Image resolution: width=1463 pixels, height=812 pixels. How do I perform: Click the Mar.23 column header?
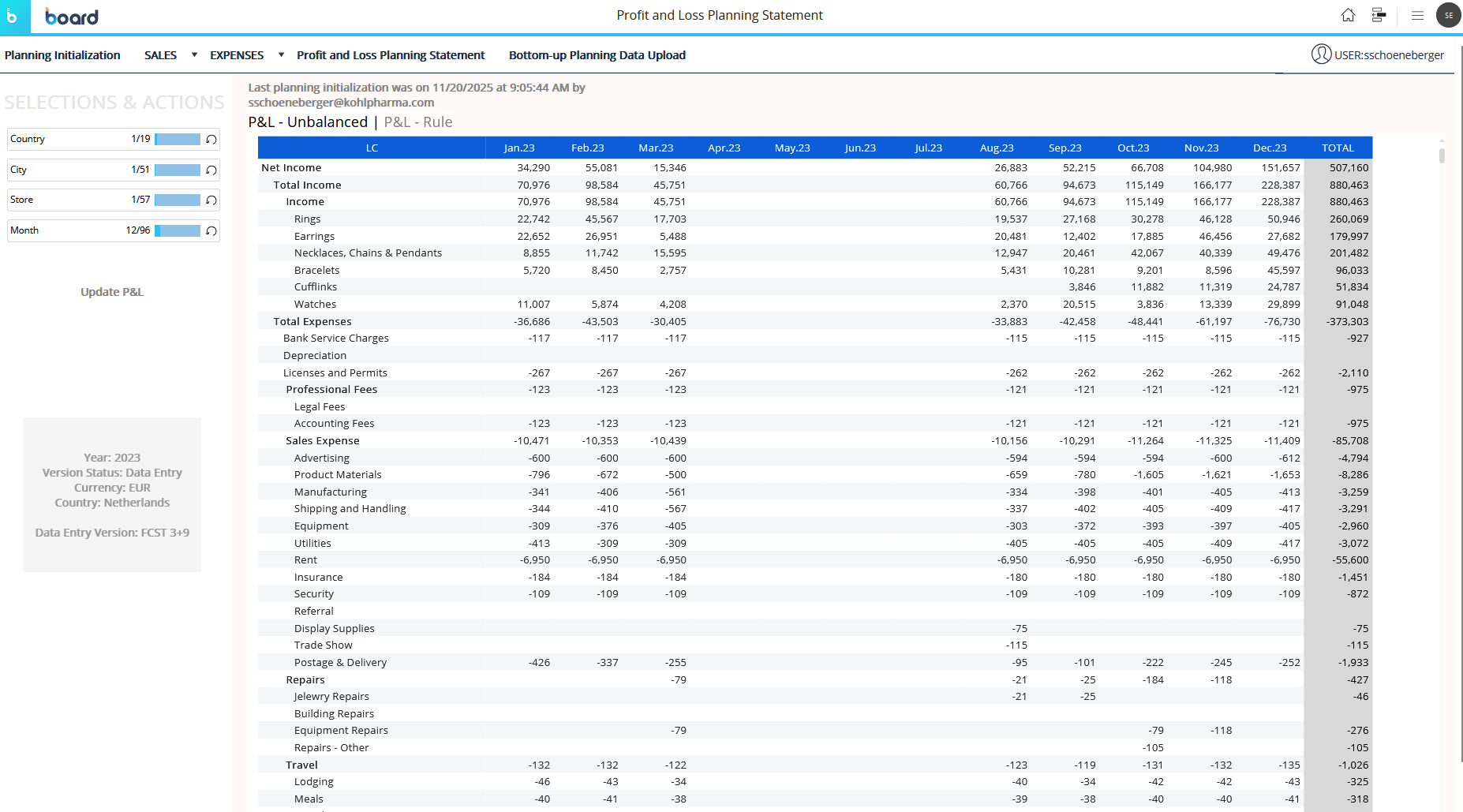[x=656, y=148]
